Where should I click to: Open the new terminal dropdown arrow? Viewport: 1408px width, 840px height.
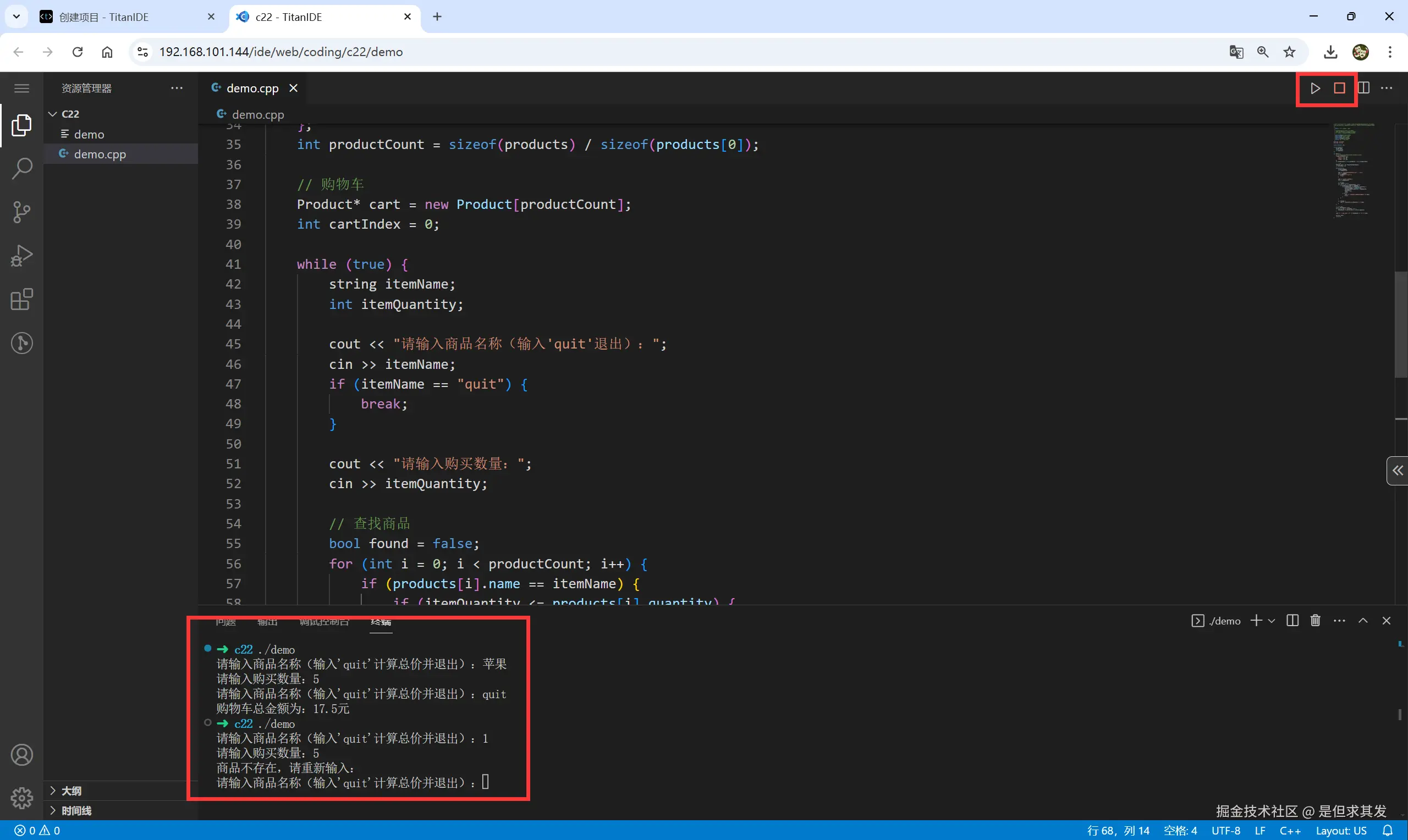1272,621
